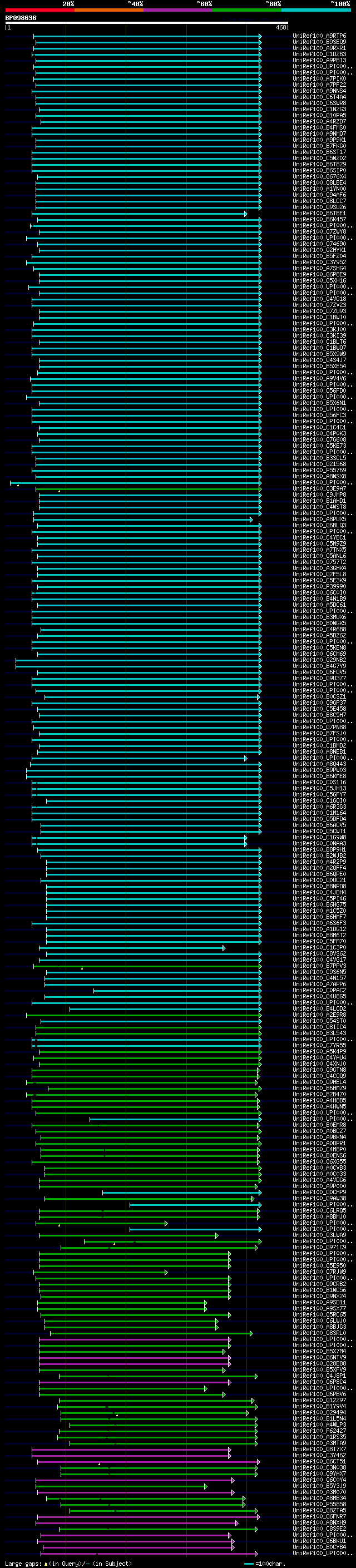
Task: Select the UniRef100_A4R2P9 label
Action: pyautogui.click(x=319, y=861)
